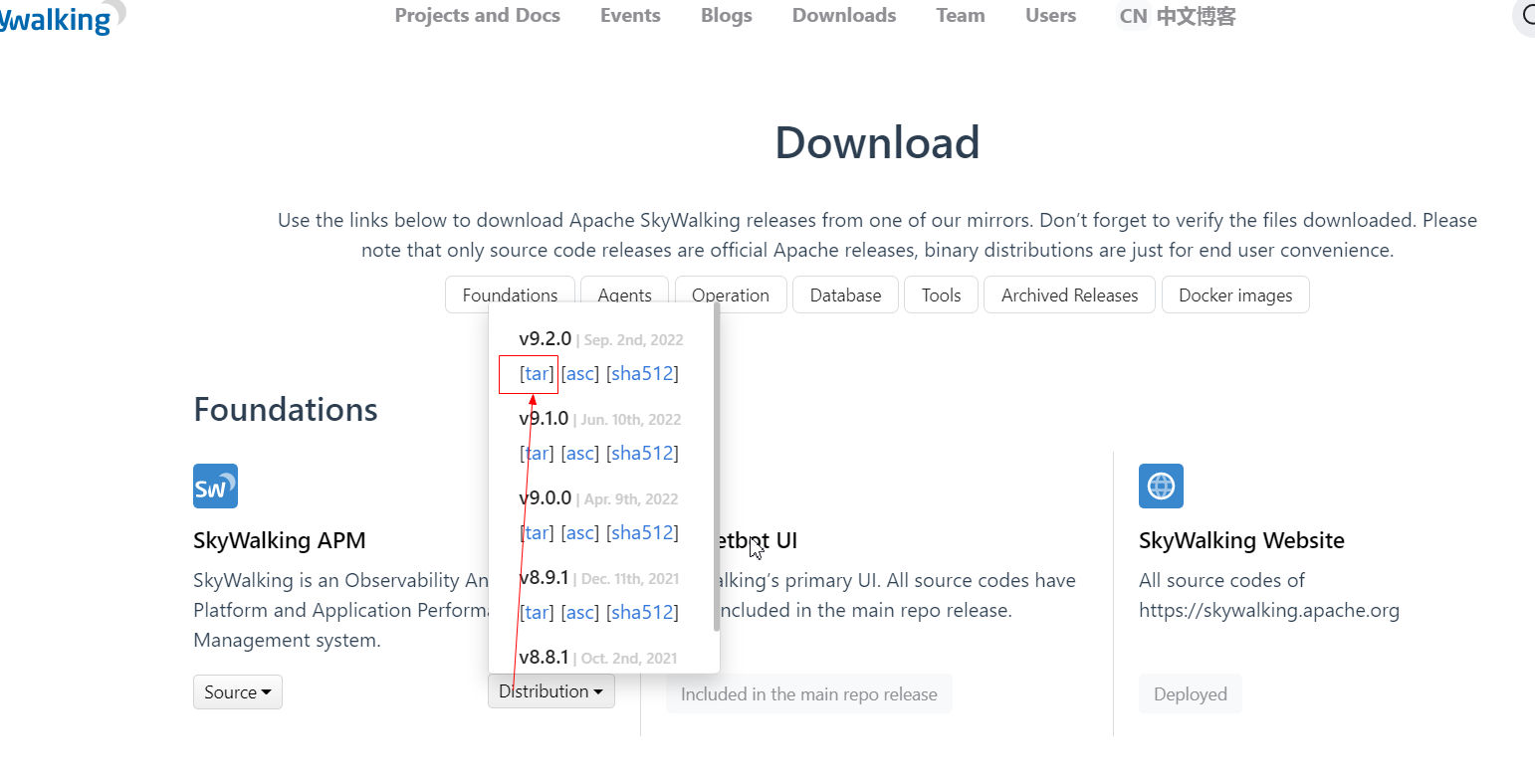Download v9.0.0 tar file
Screen dimensions: 1535x784
[537, 532]
